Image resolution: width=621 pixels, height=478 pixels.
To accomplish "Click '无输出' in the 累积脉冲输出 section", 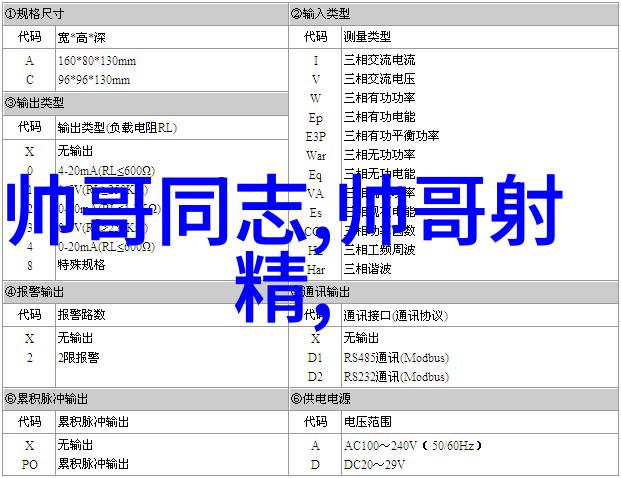I will pyautogui.click(x=75, y=445).
